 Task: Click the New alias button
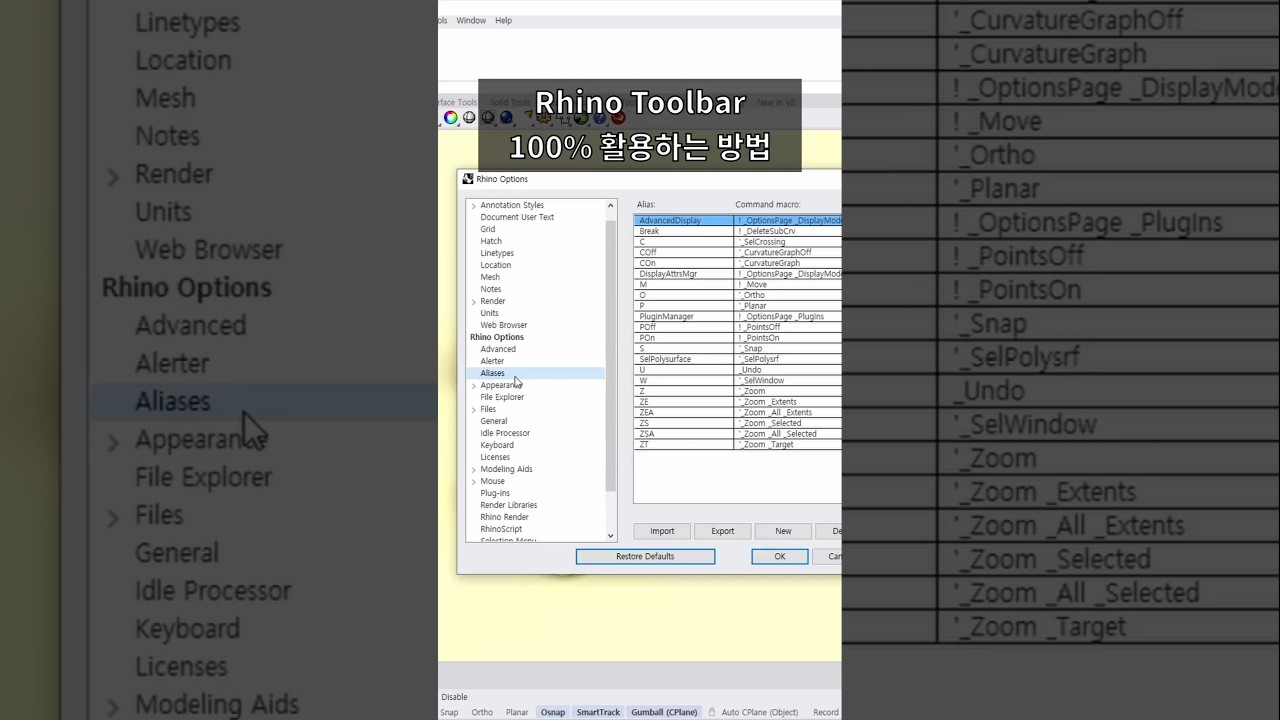783,531
